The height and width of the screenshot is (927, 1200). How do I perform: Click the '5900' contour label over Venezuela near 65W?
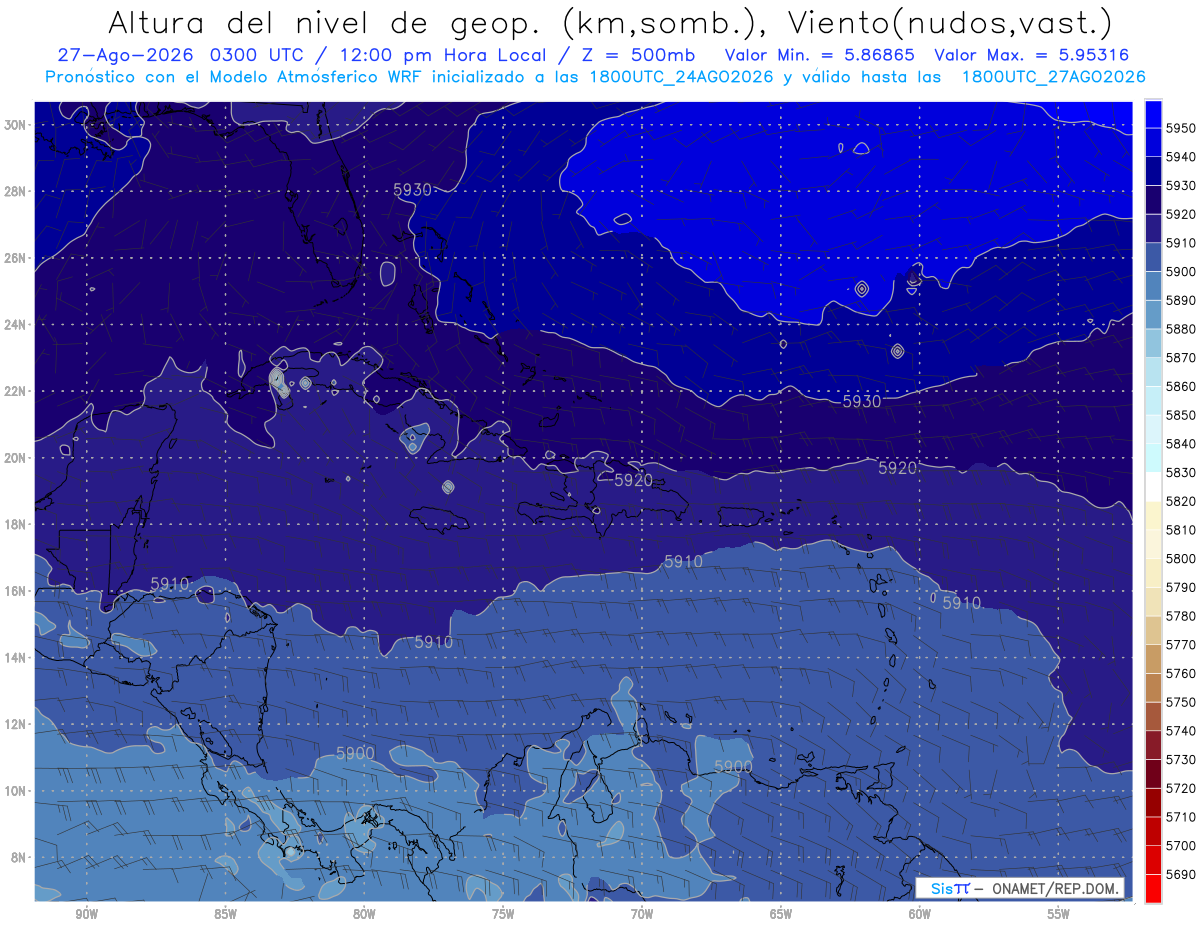coord(733,766)
